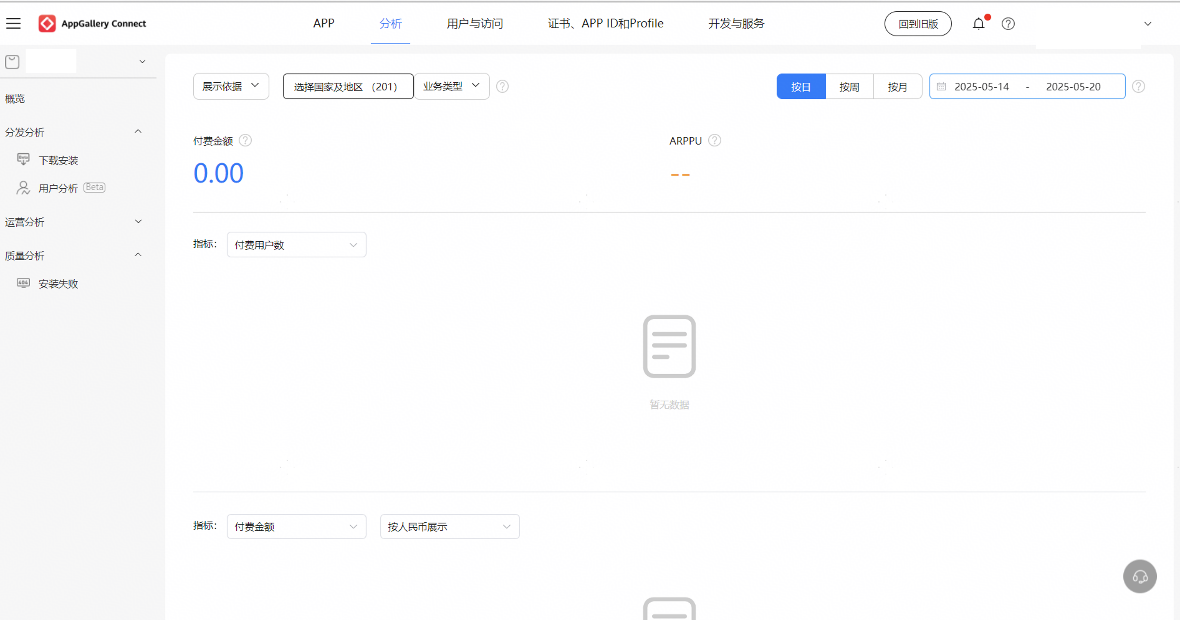Viewport: 1180px width, 620px height.
Task: Open the hamburger menu icon
Action: click(14, 23)
